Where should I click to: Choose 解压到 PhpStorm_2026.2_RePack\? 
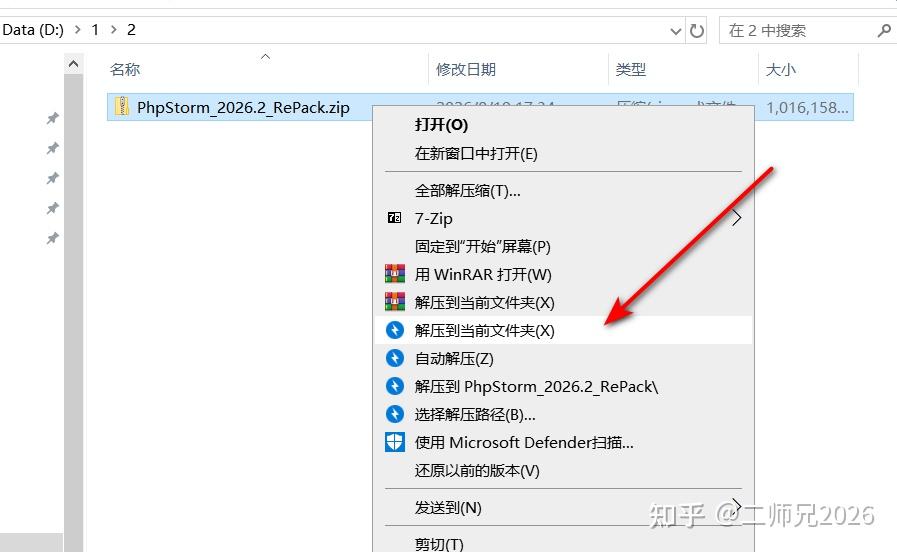pos(563,386)
